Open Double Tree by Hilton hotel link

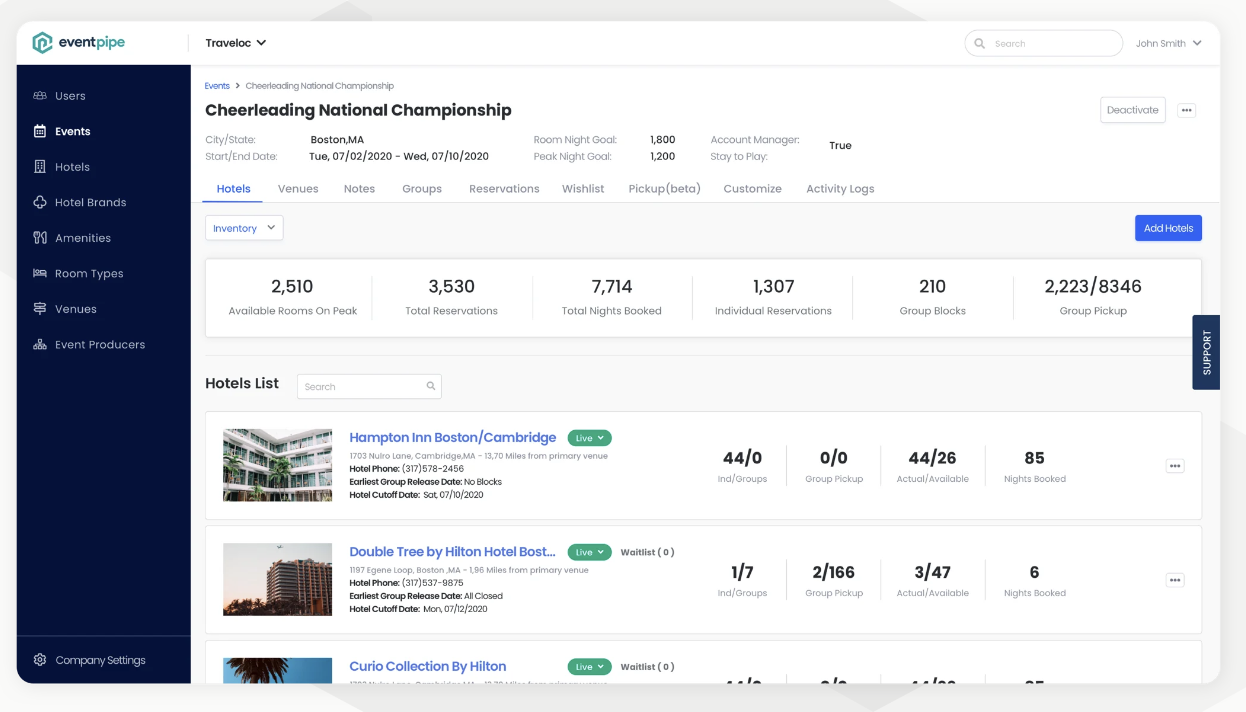pyautogui.click(x=452, y=552)
